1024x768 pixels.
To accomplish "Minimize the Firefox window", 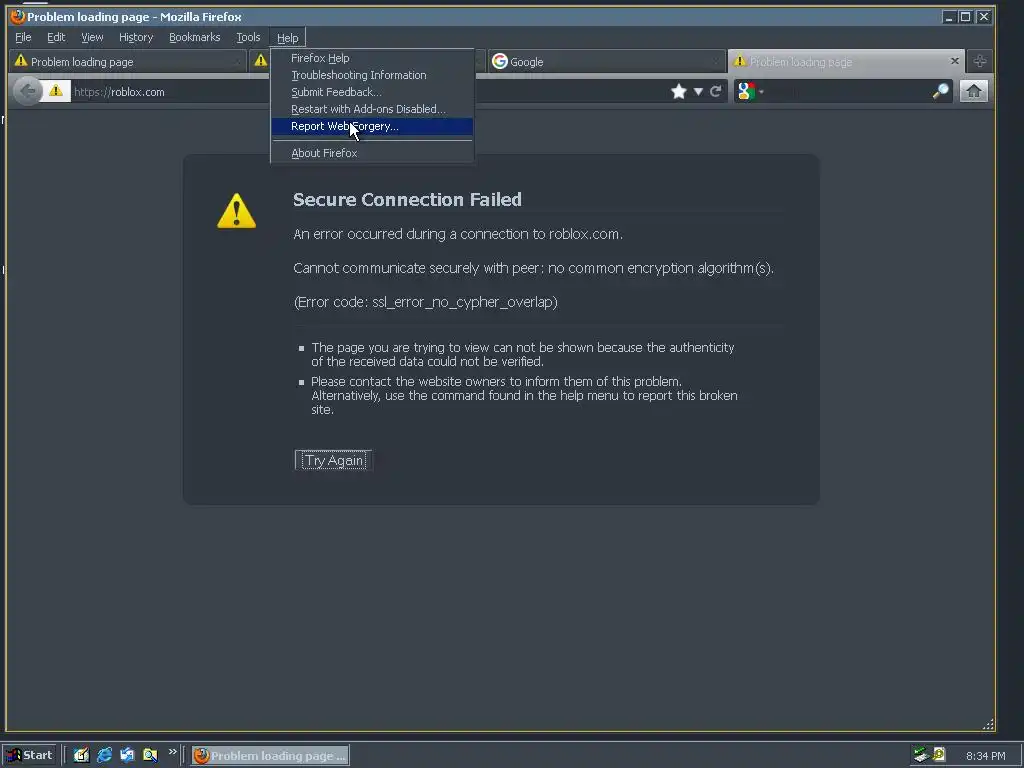I will click(949, 17).
